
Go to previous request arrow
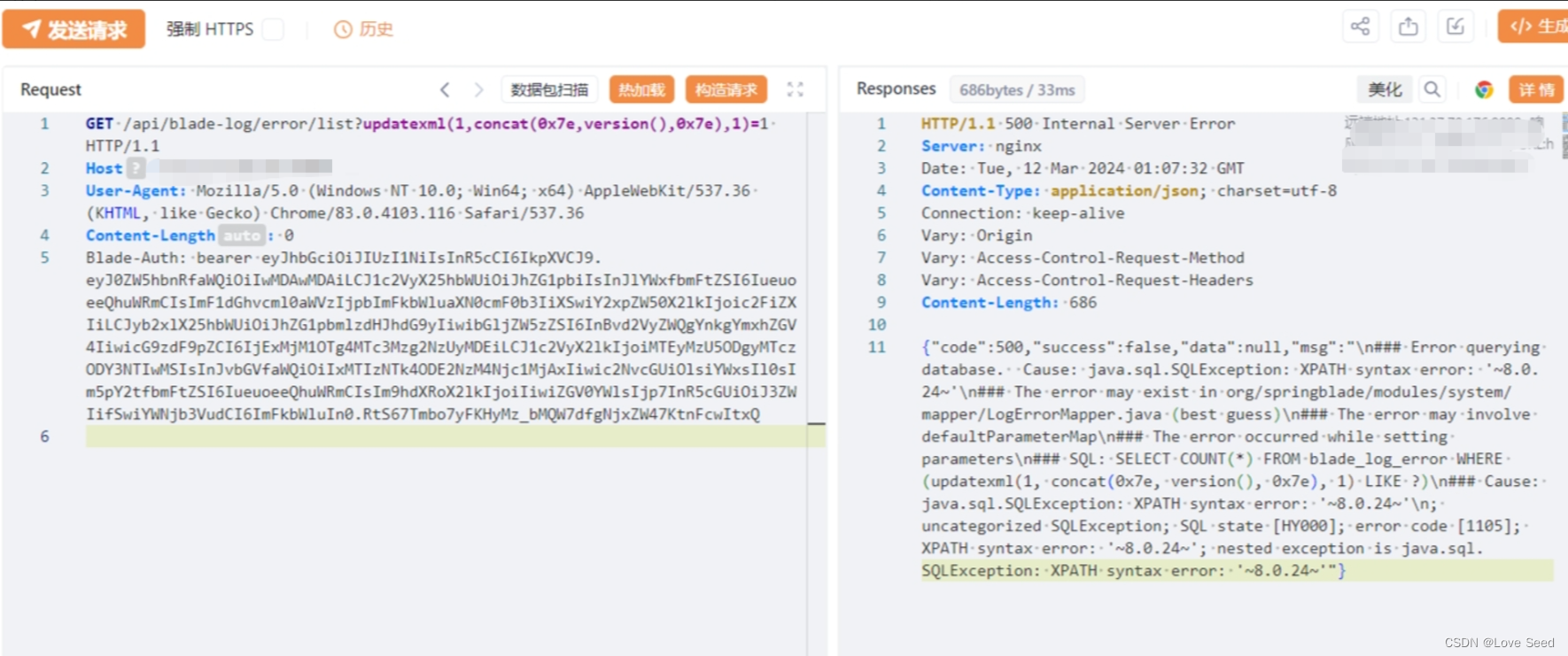445,89
